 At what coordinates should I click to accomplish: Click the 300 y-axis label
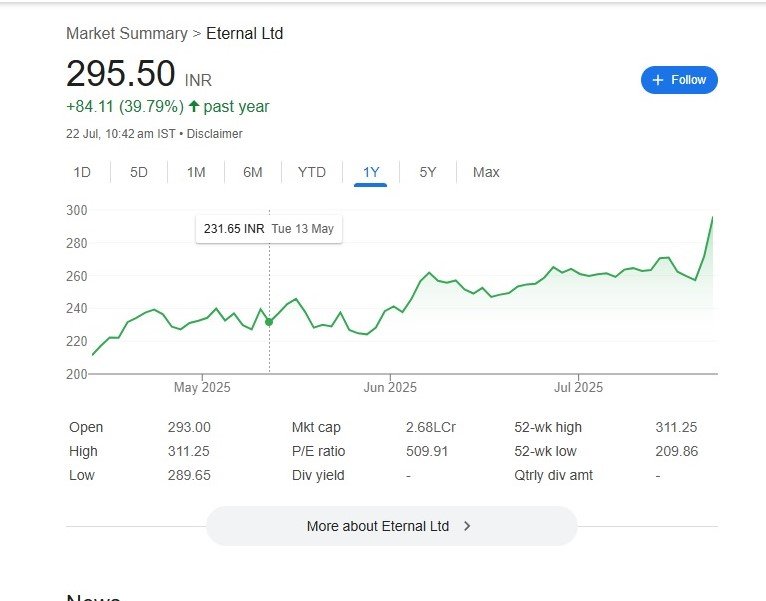pos(77,210)
